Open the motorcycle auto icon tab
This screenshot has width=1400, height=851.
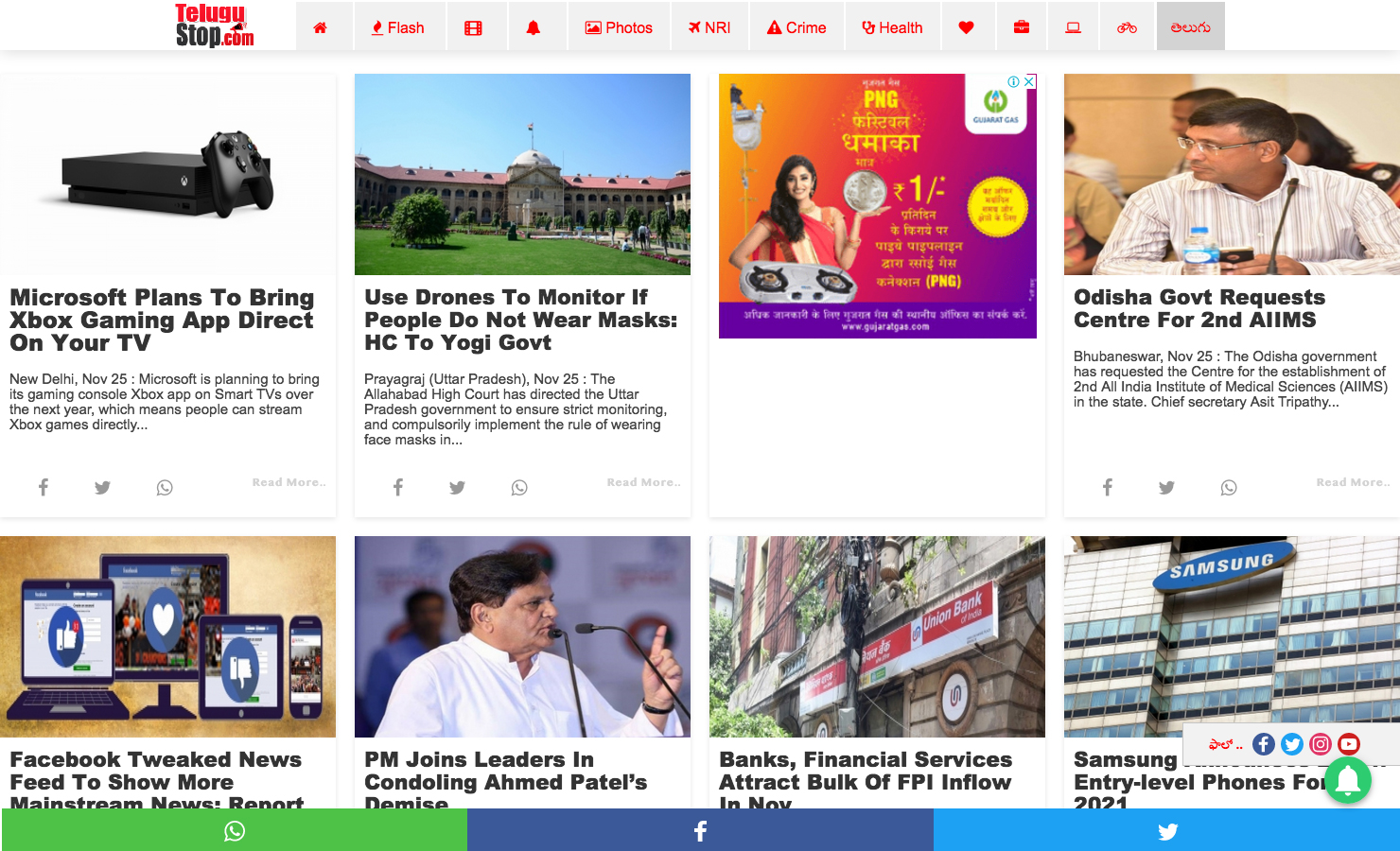pyautogui.click(x=1127, y=26)
